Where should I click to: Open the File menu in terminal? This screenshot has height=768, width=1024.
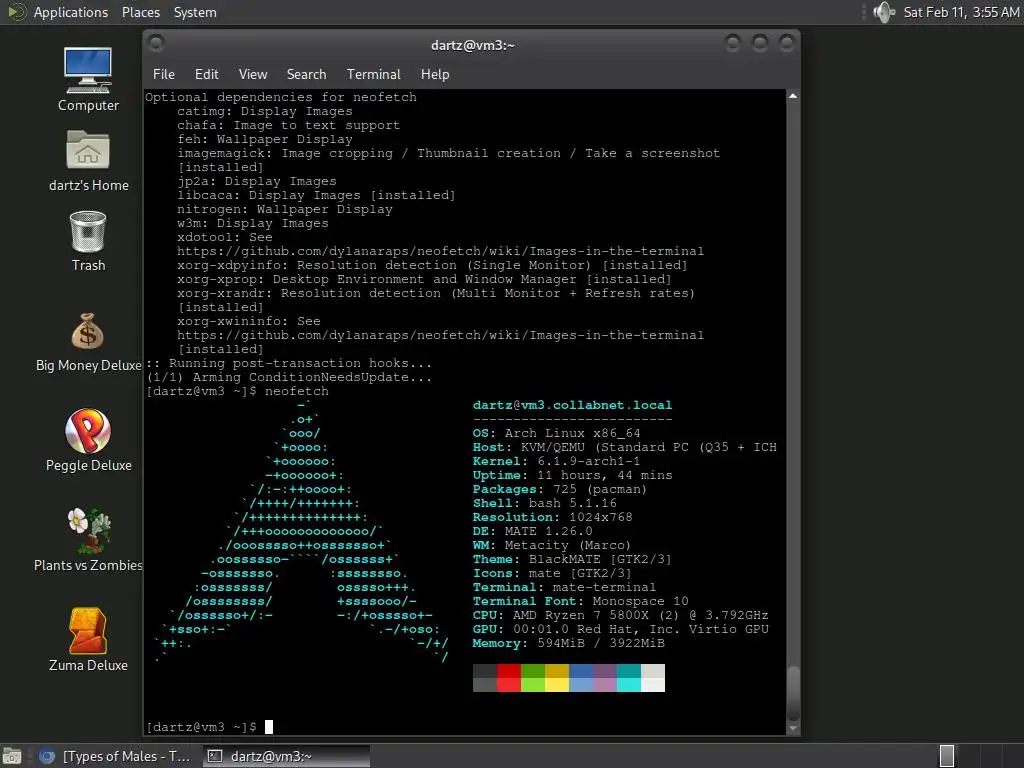[x=163, y=74]
